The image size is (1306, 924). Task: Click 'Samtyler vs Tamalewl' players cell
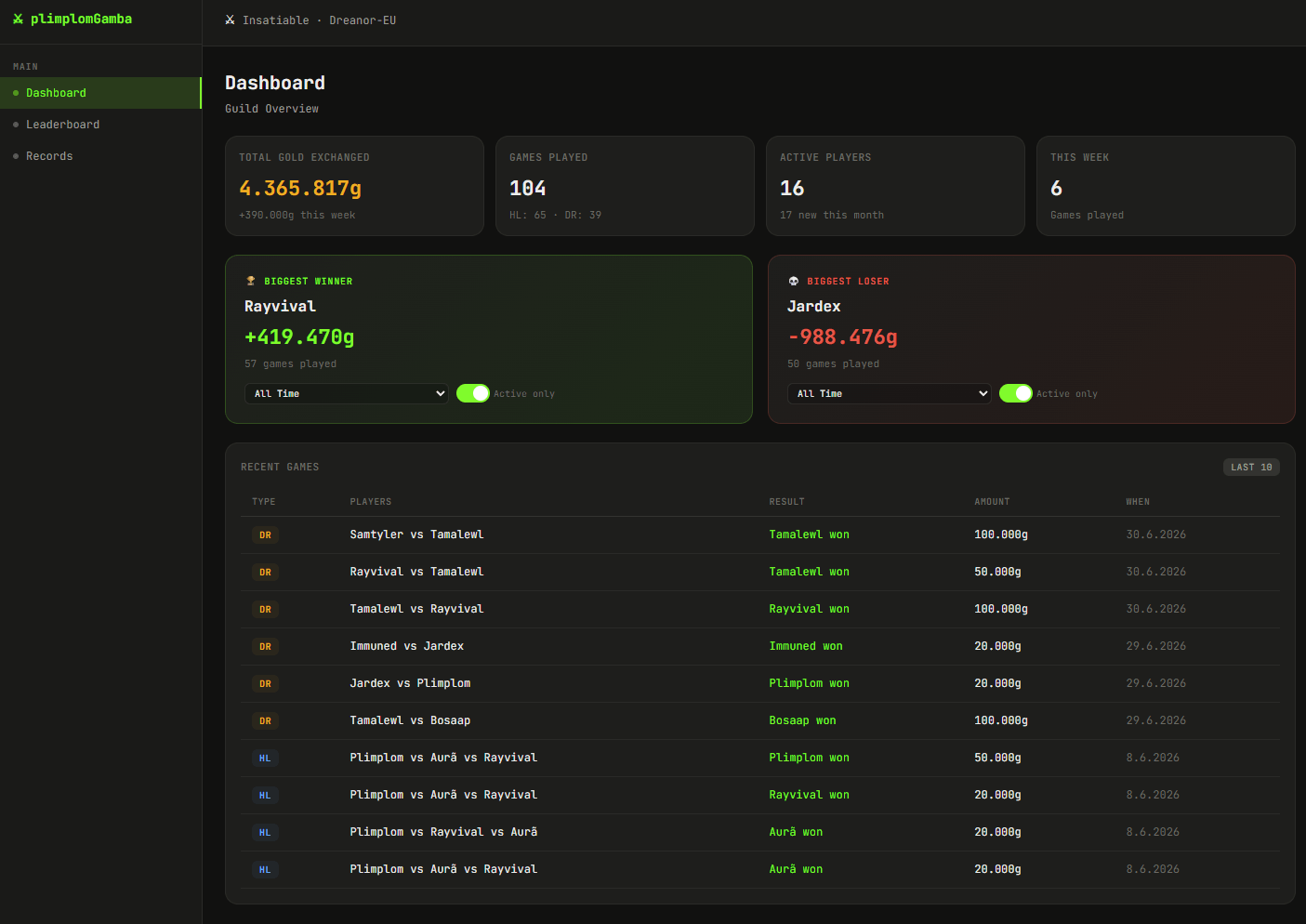(416, 535)
